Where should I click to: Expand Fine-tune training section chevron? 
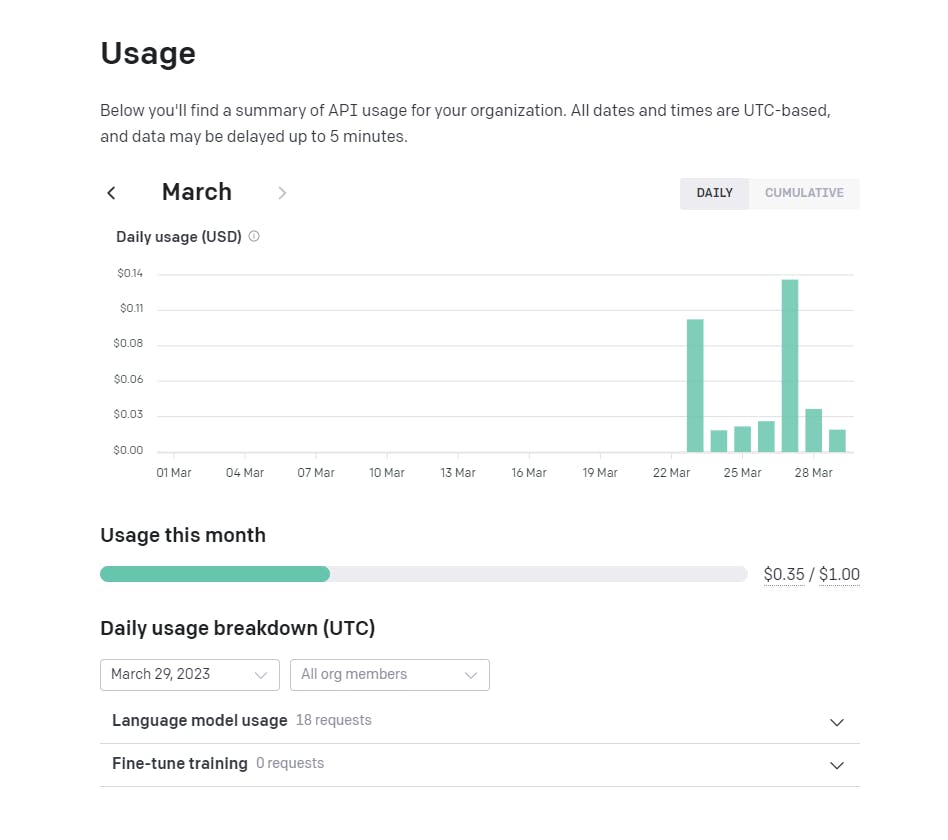[837, 765]
